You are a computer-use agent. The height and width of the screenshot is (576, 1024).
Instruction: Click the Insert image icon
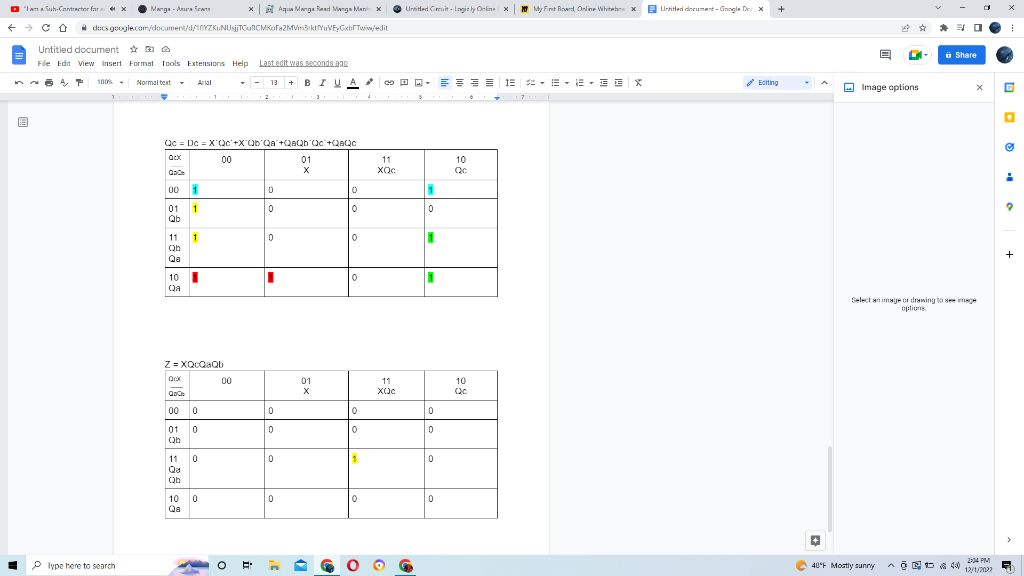418,83
